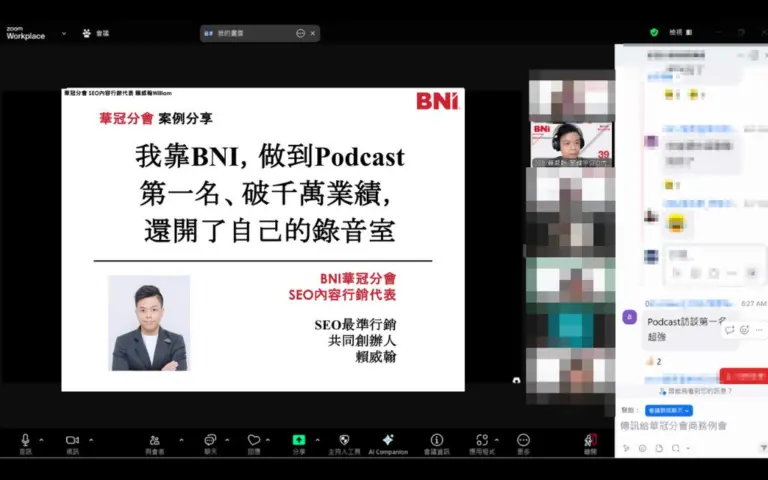This screenshot has width=768, height=480.
Task: Open the Zoom Workplace menu arrow
Action: pyautogui.click(x=64, y=33)
